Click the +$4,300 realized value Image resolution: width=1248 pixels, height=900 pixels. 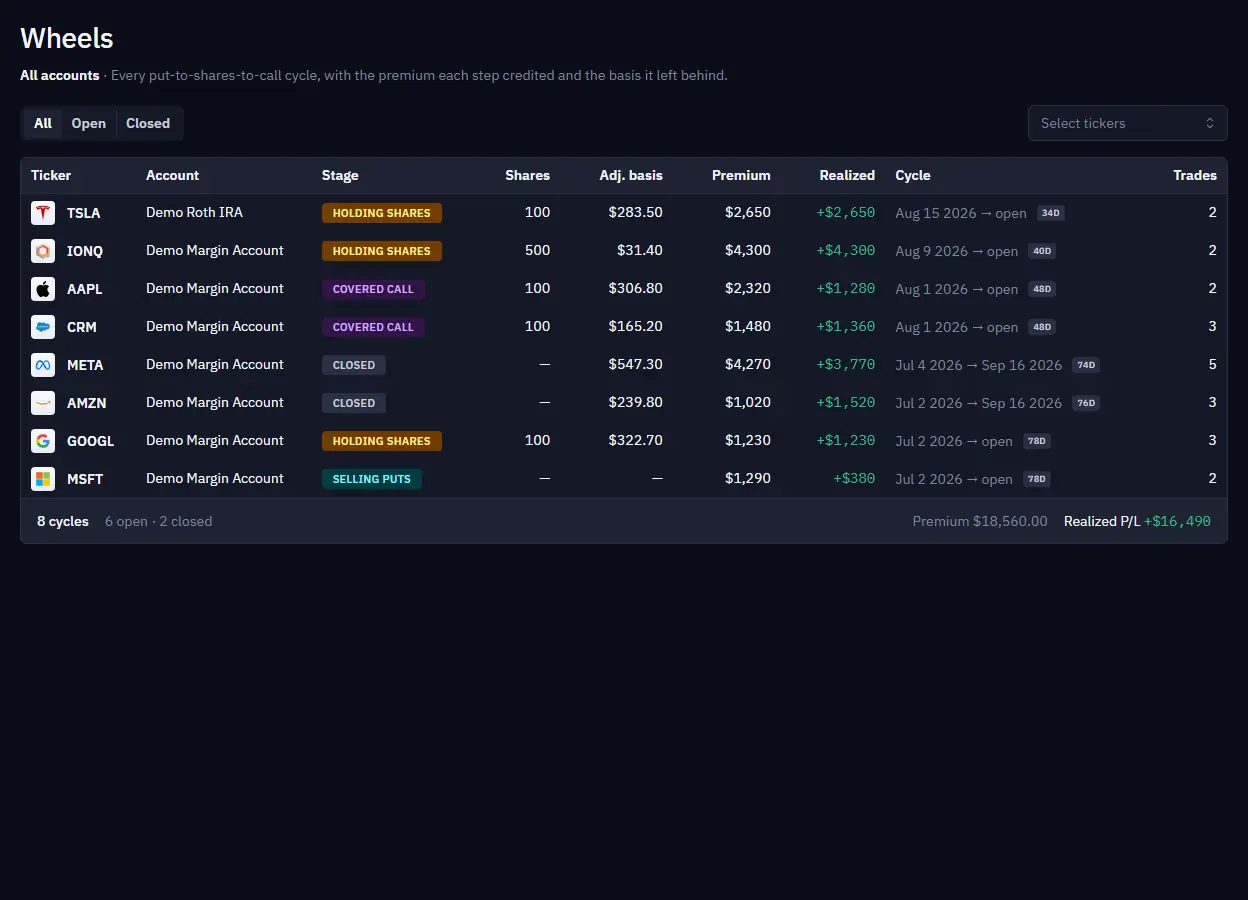(846, 251)
